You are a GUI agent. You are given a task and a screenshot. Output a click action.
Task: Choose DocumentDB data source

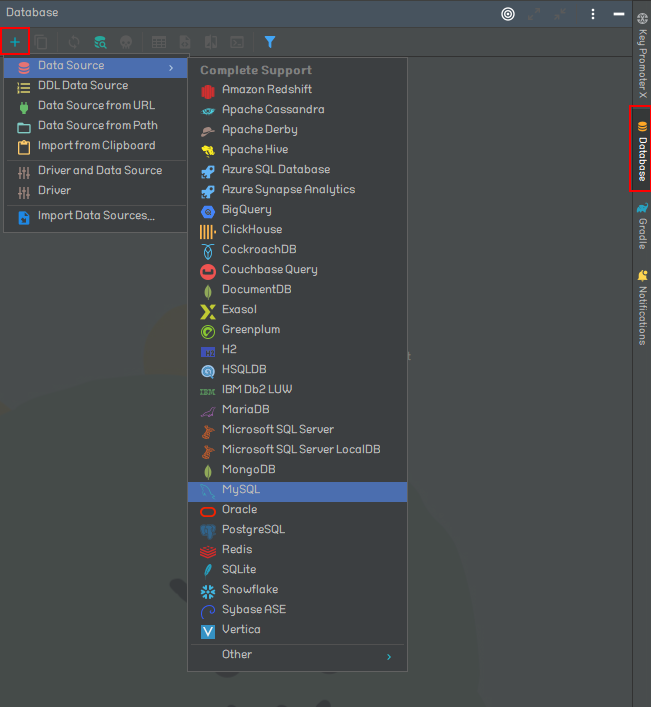[x=298, y=289]
